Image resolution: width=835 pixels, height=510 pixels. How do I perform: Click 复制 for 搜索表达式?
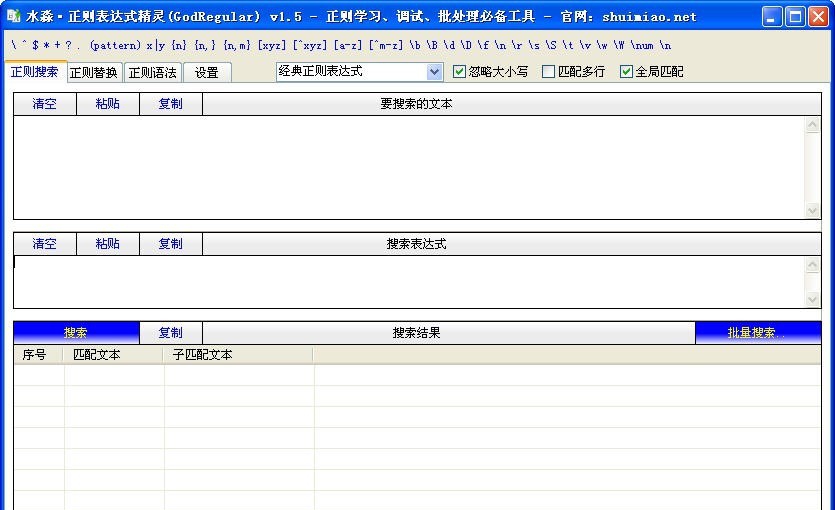pyautogui.click(x=170, y=244)
